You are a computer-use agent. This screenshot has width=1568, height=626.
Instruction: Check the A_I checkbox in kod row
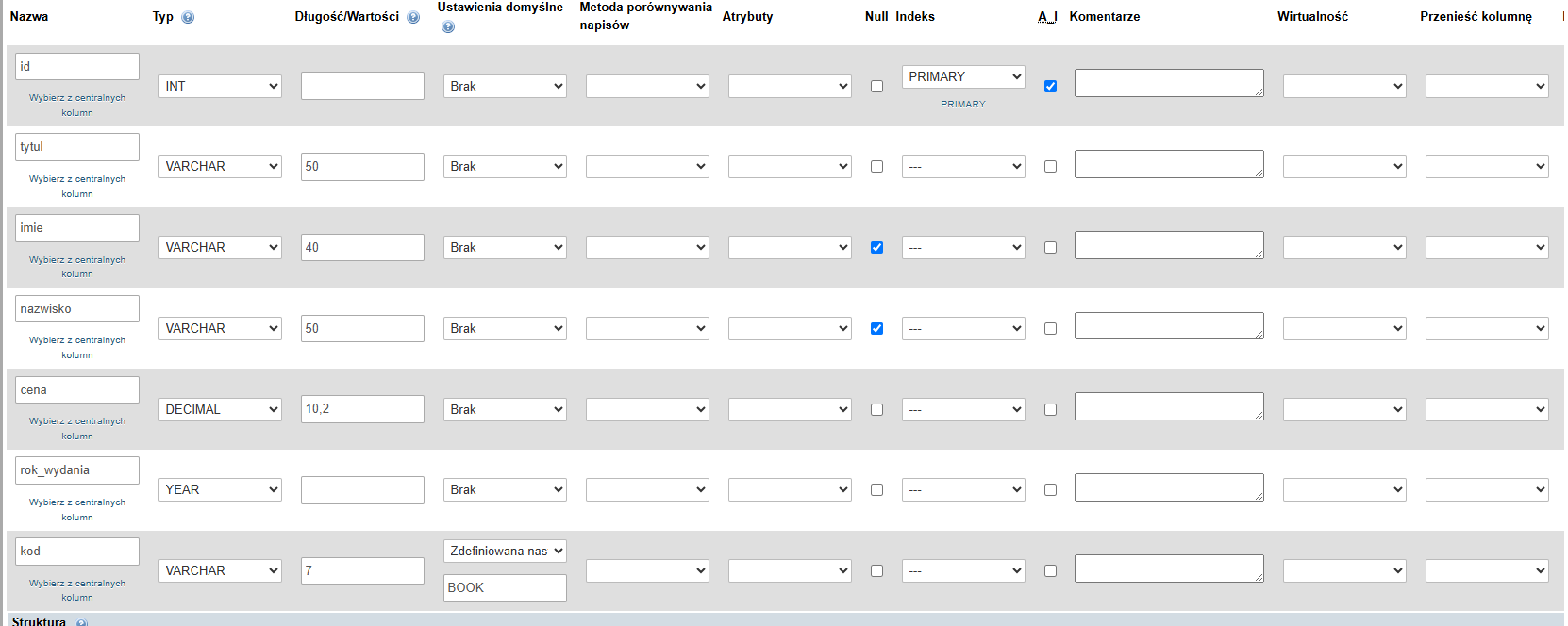pos(1050,570)
